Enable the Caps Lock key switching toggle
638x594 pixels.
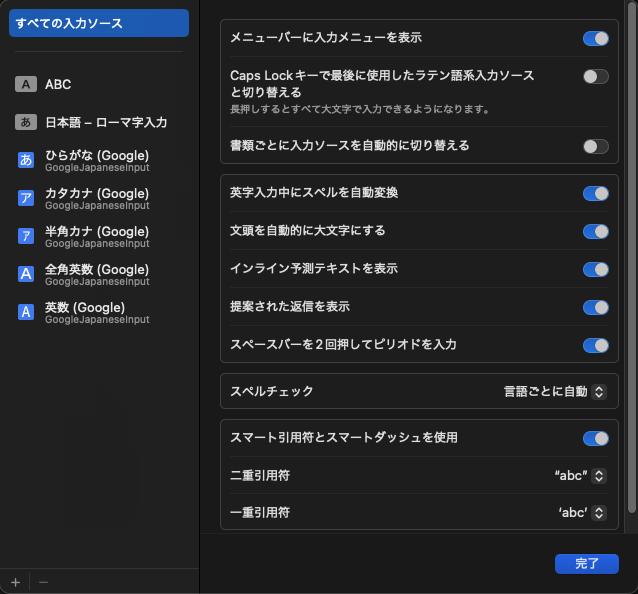point(595,76)
